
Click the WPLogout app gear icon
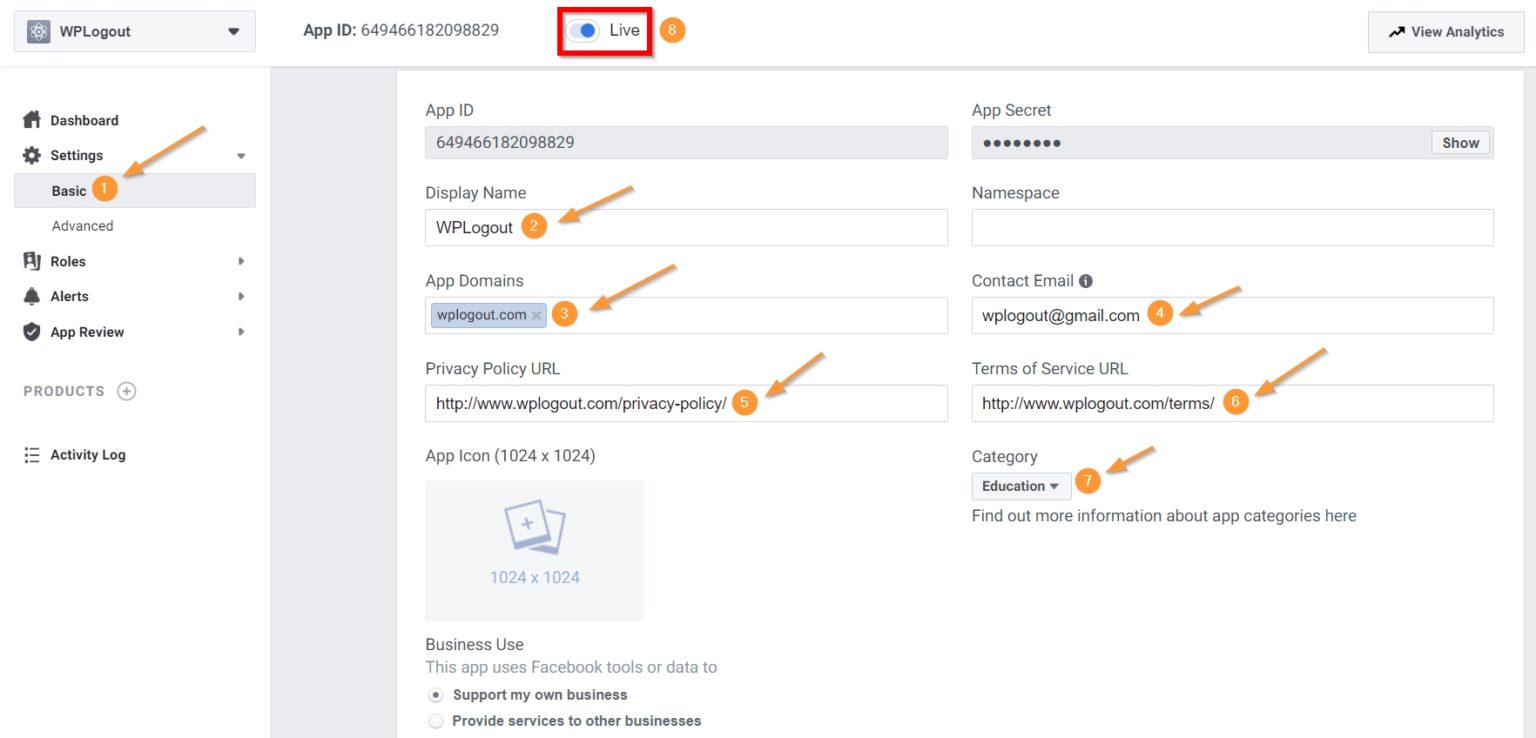tap(38, 31)
